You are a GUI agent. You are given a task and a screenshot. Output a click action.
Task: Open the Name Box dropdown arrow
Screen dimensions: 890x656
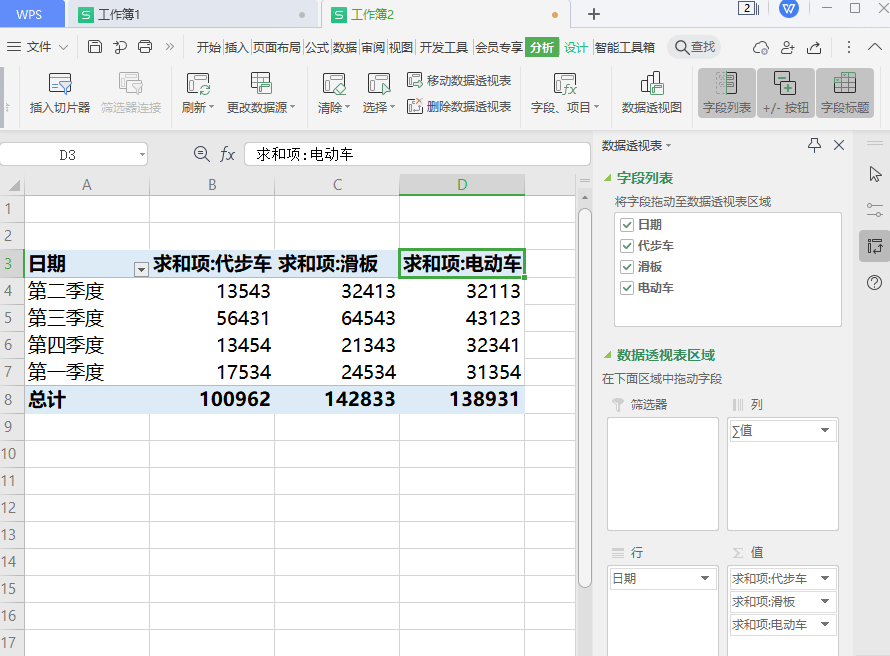pyautogui.click(x=141, y=155)
